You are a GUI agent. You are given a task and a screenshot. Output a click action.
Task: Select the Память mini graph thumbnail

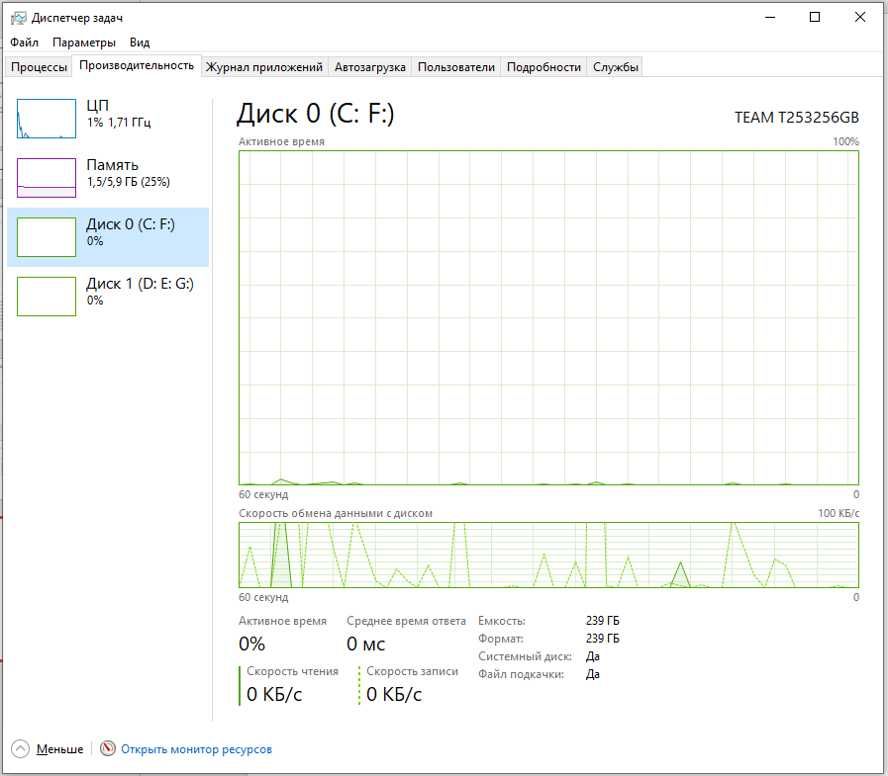click(x=46, y=178)
